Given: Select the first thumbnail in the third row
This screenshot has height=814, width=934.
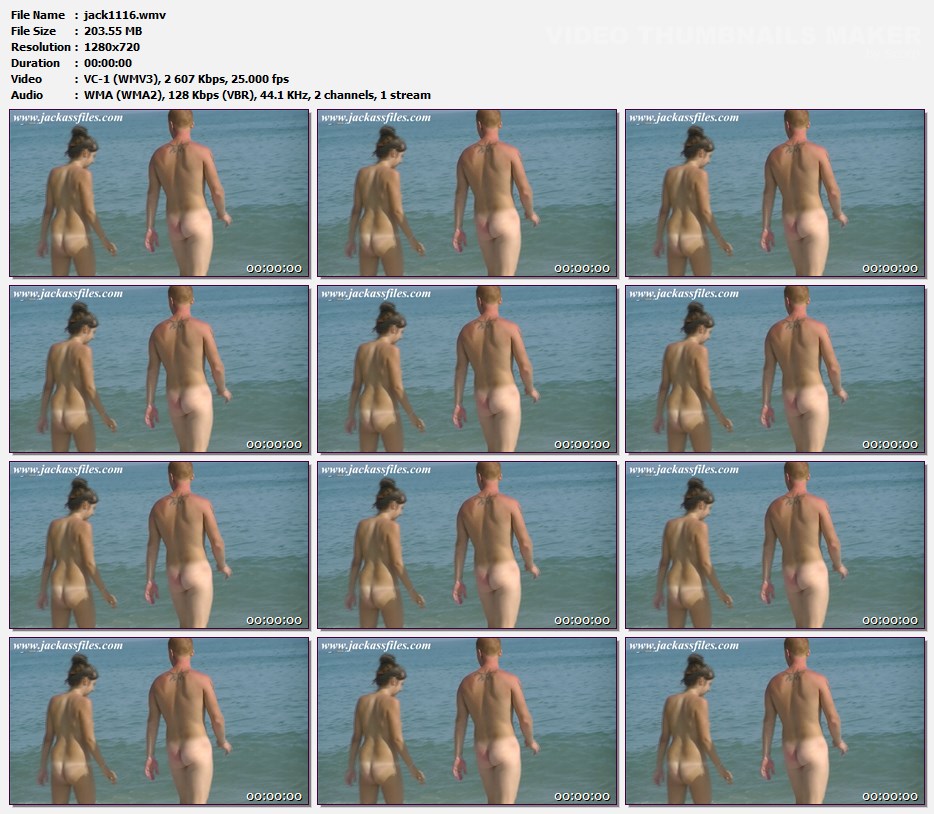Looking at the screenshot, I should (160, 545).
